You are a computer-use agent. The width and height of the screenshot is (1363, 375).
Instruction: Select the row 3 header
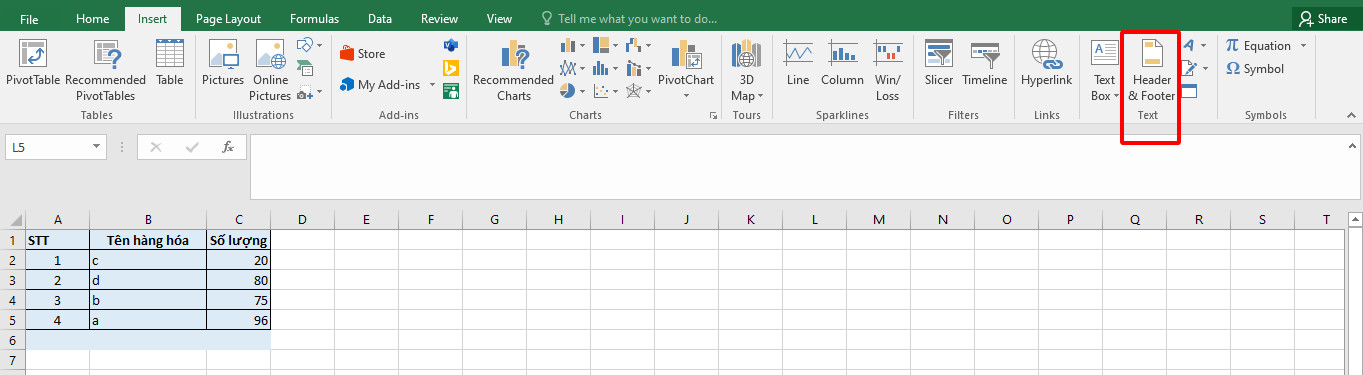pyautogui.click(x=13, y=280)
